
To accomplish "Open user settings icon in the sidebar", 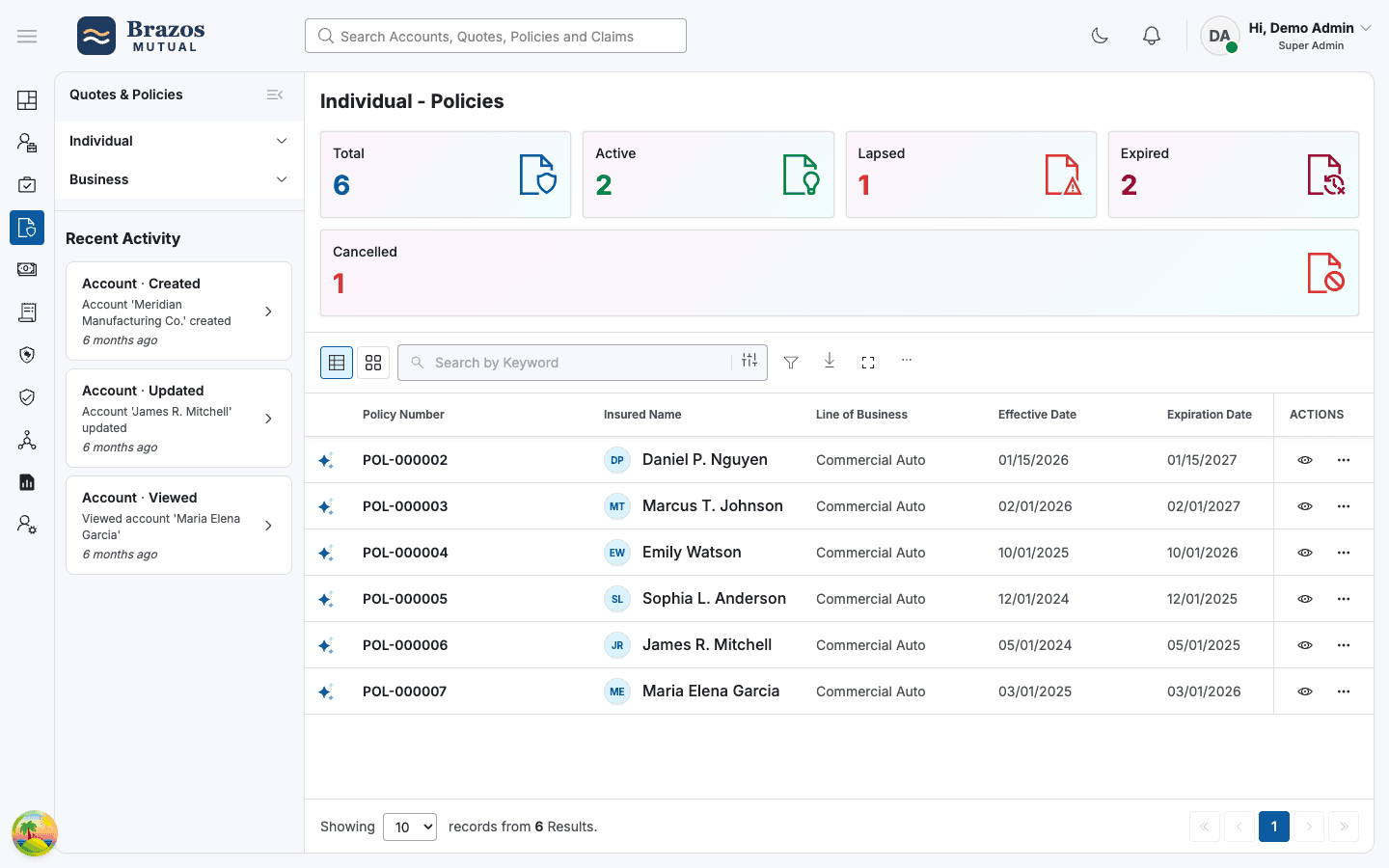I will click(x=27, y=525).
